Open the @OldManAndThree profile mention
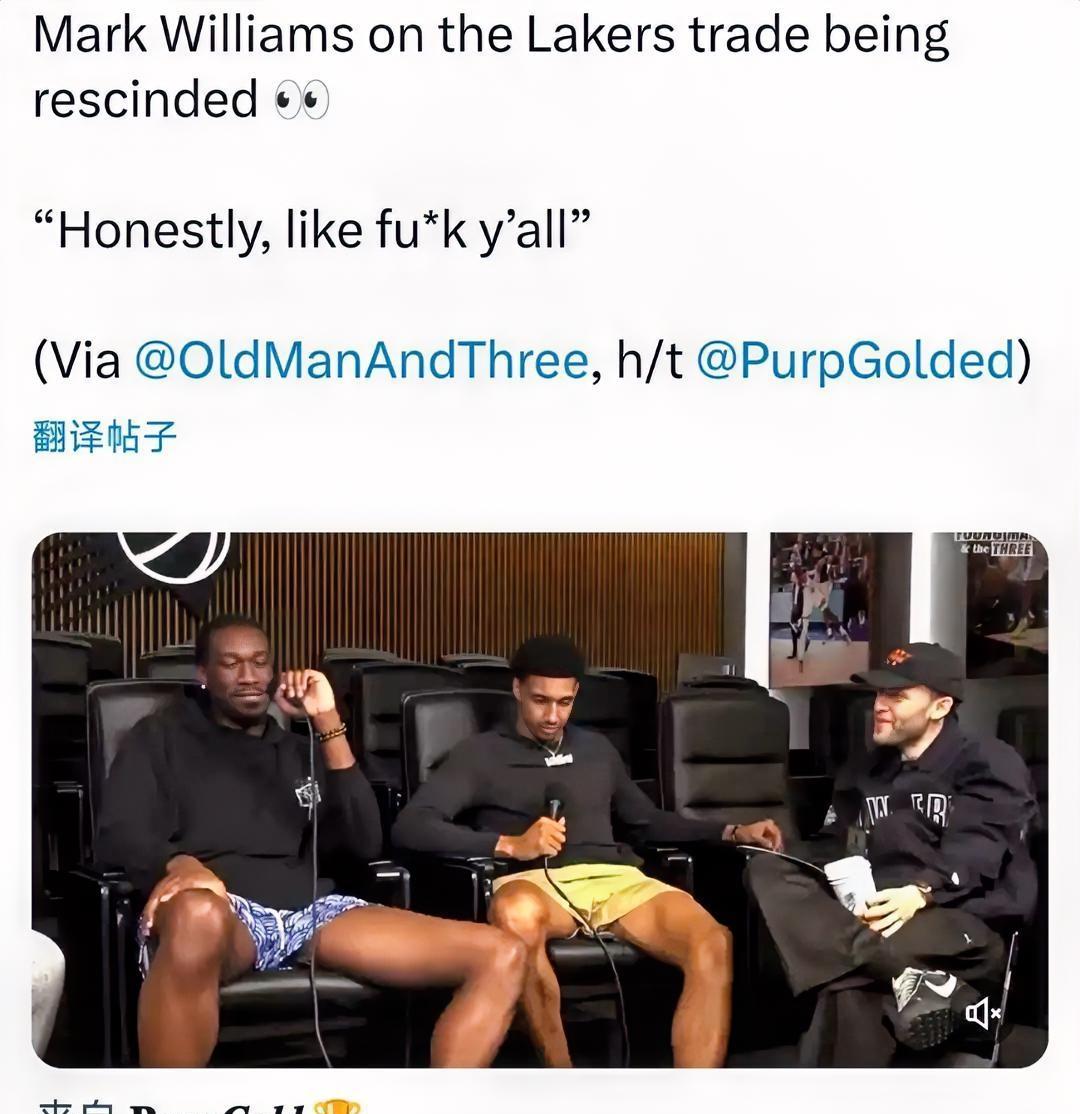 [x=361, y=359]
